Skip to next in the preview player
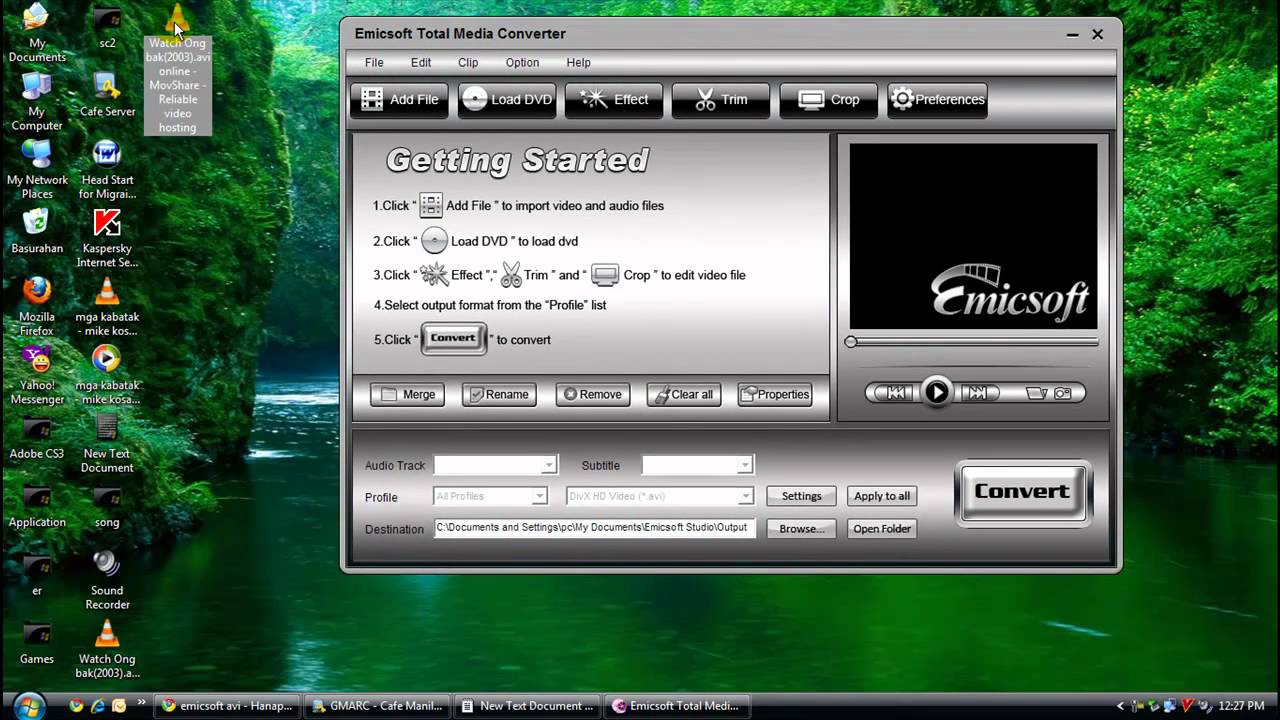1280x720 pixels. [x=978, y=393]
